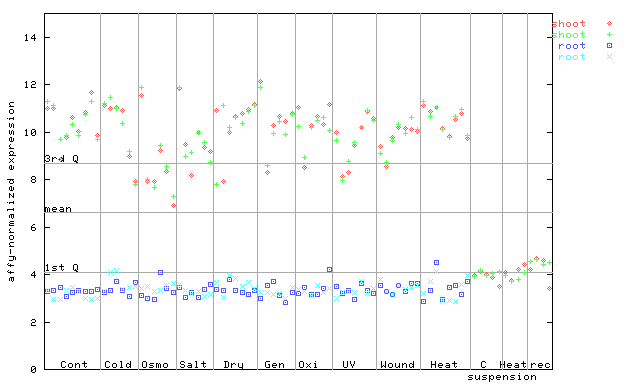Click the green plus shoot legend marker
The width and height of the screenshot is (640, 384).
[609, 35]
